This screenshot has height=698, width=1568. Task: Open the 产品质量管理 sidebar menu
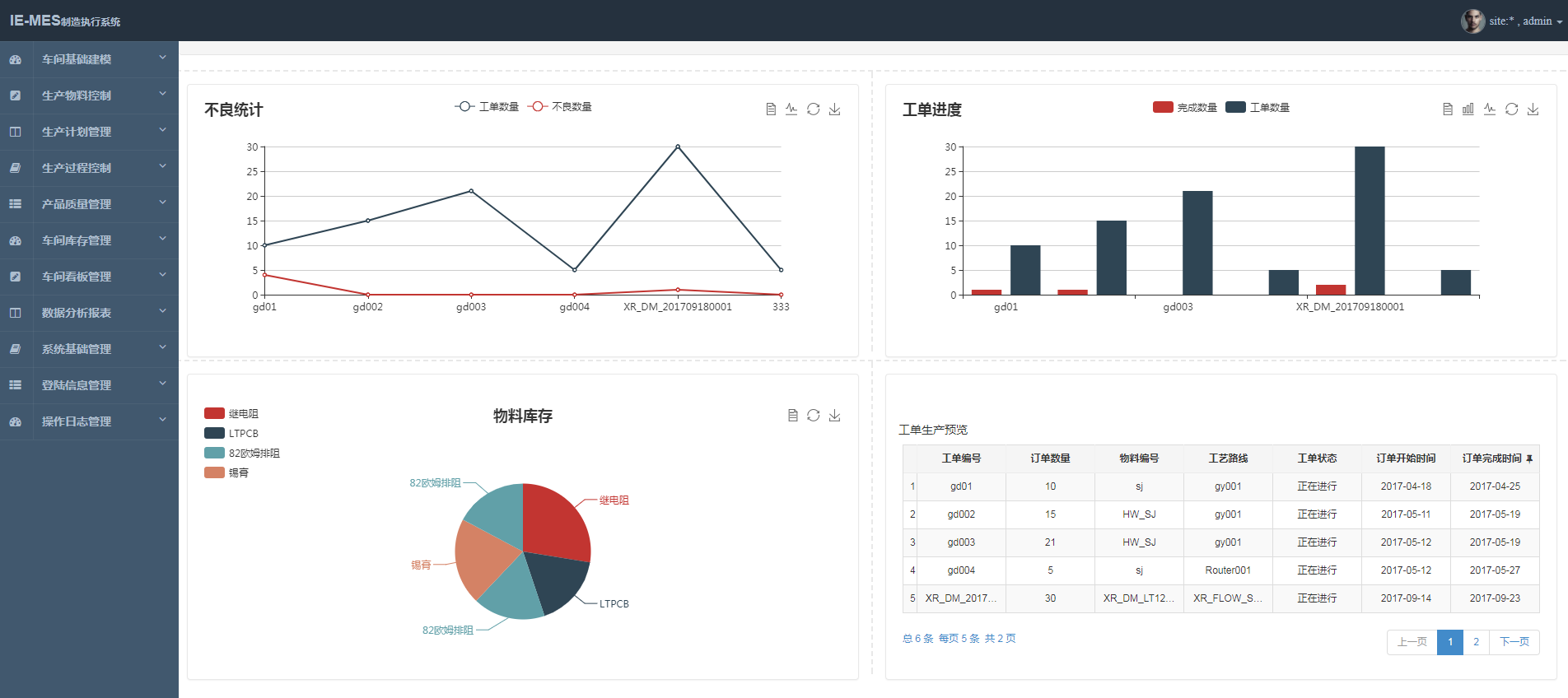[77, 204]
